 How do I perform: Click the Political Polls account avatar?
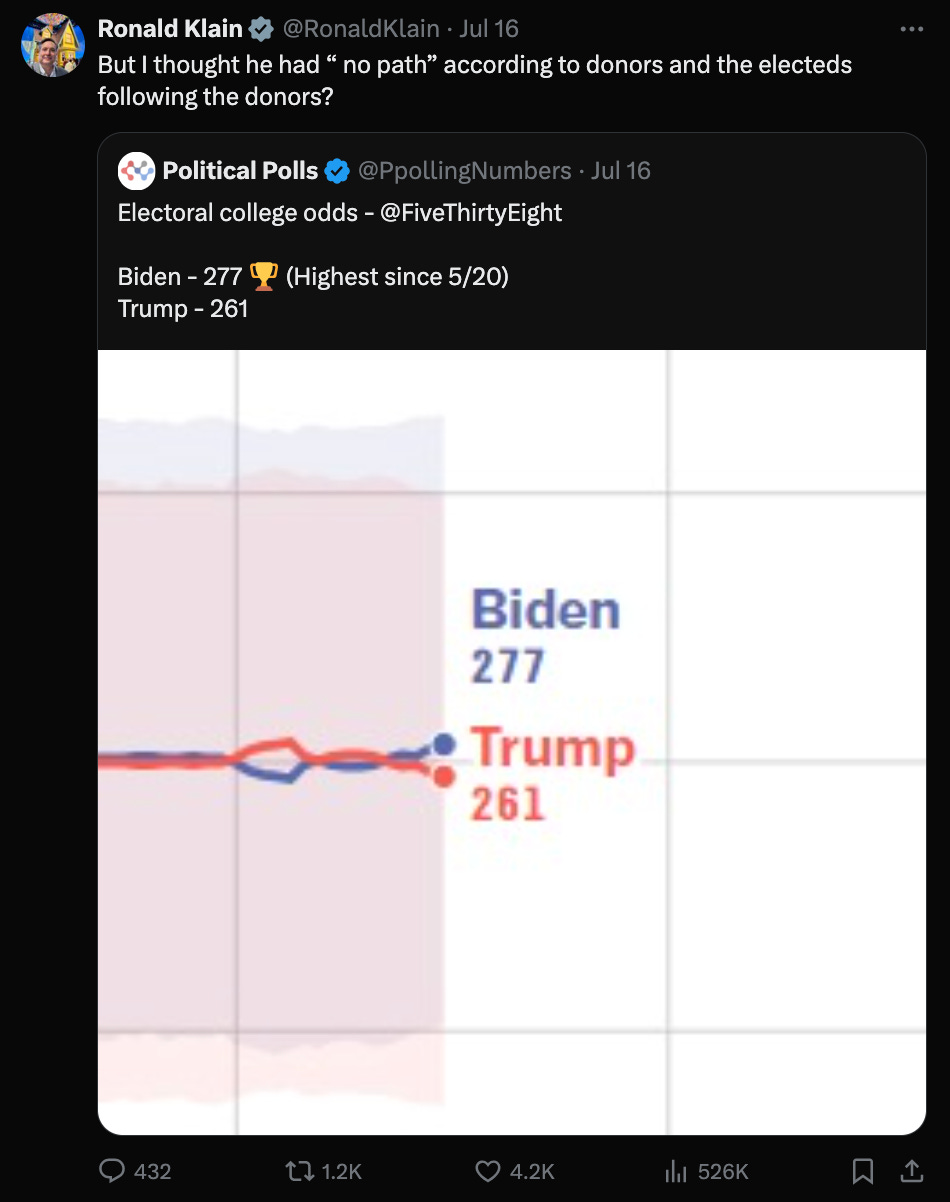click(136, 170)
